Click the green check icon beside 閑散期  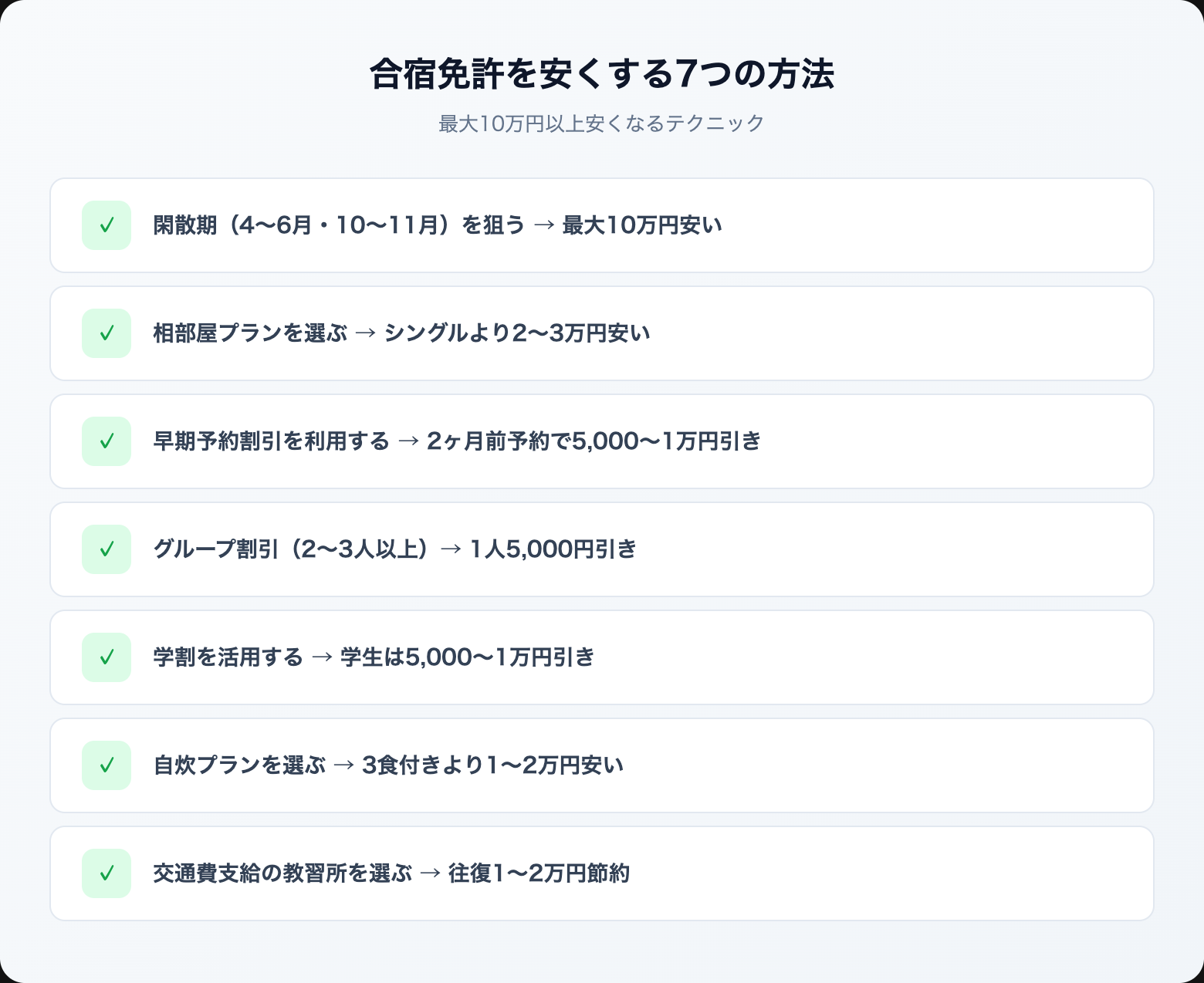click(107, 225)
